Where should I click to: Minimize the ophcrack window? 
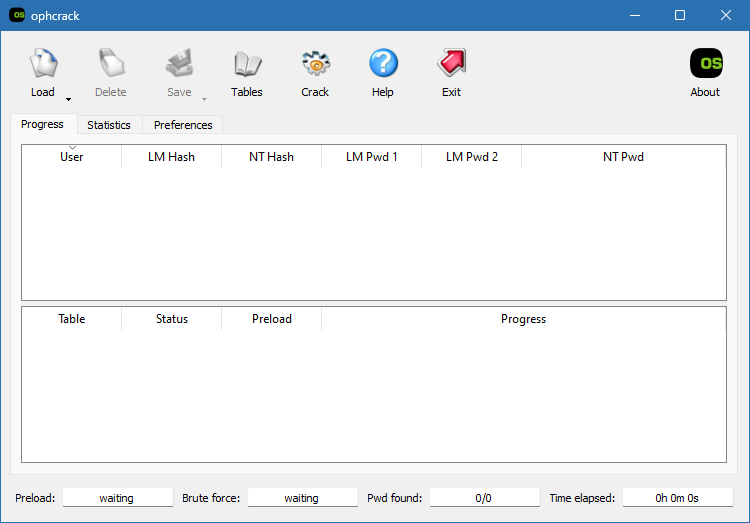point(635,15)
